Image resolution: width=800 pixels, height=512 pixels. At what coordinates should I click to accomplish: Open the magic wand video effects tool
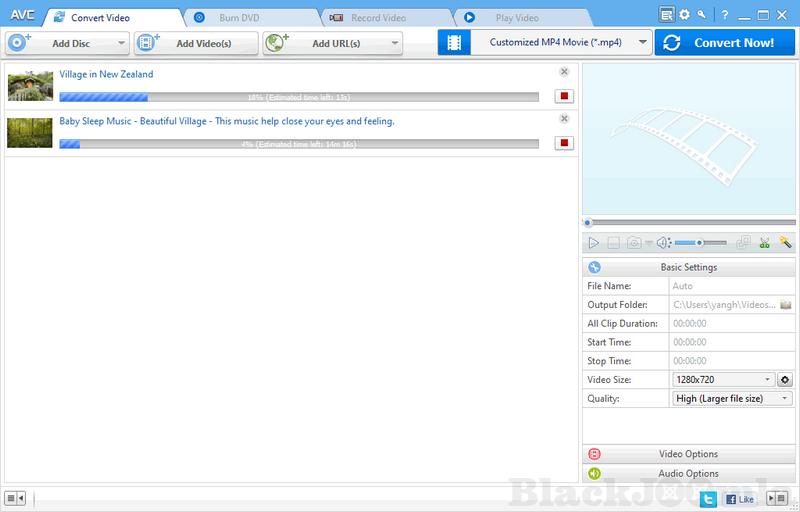pos(786,243)
